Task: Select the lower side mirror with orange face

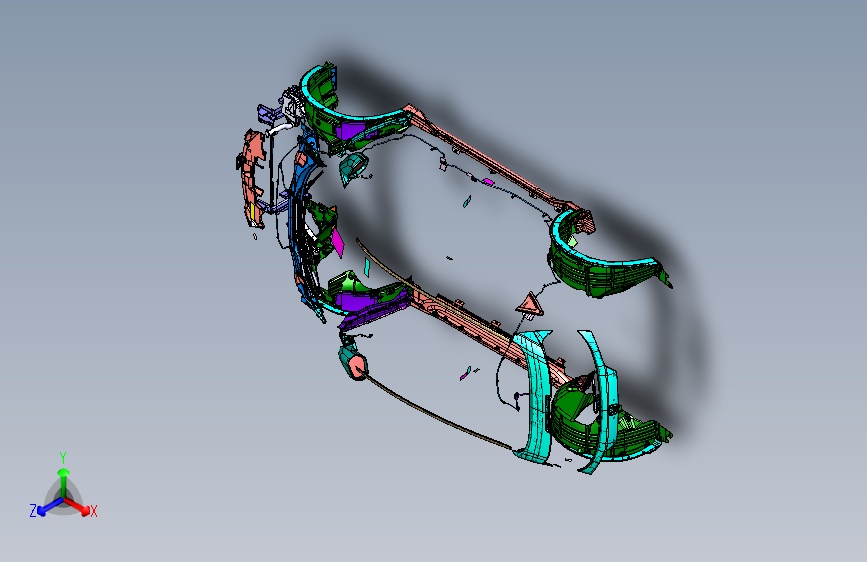Action: click(353, 362)
